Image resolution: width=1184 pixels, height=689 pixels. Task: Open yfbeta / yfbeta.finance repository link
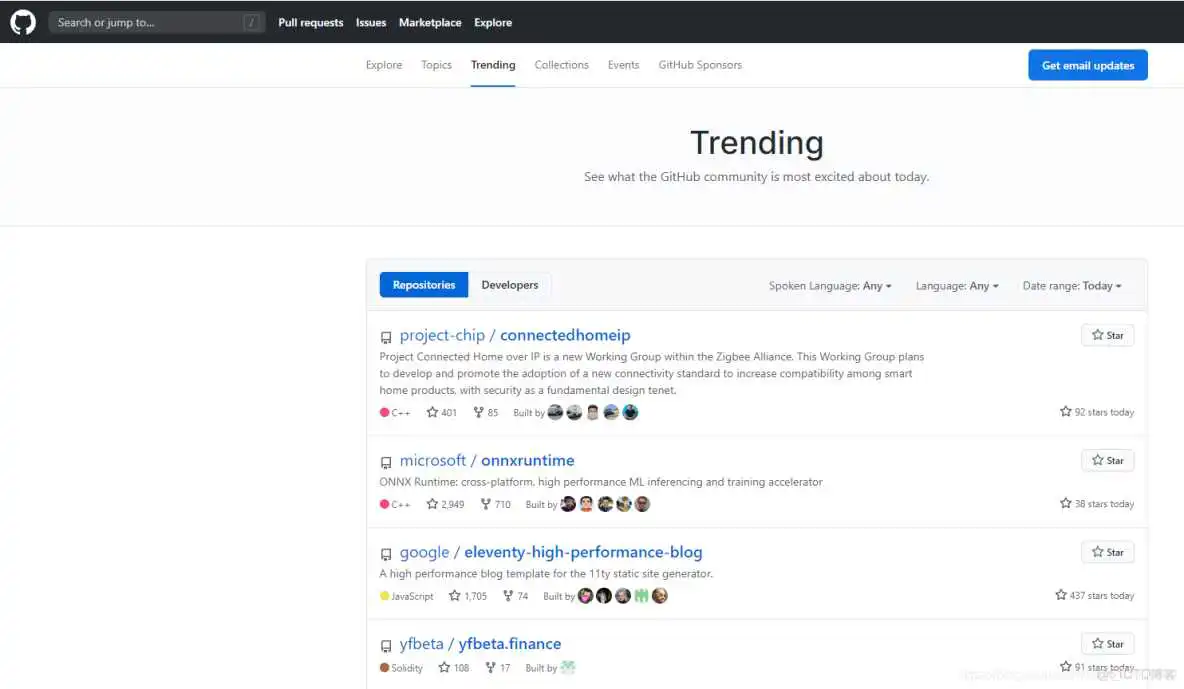click(480, 644)
